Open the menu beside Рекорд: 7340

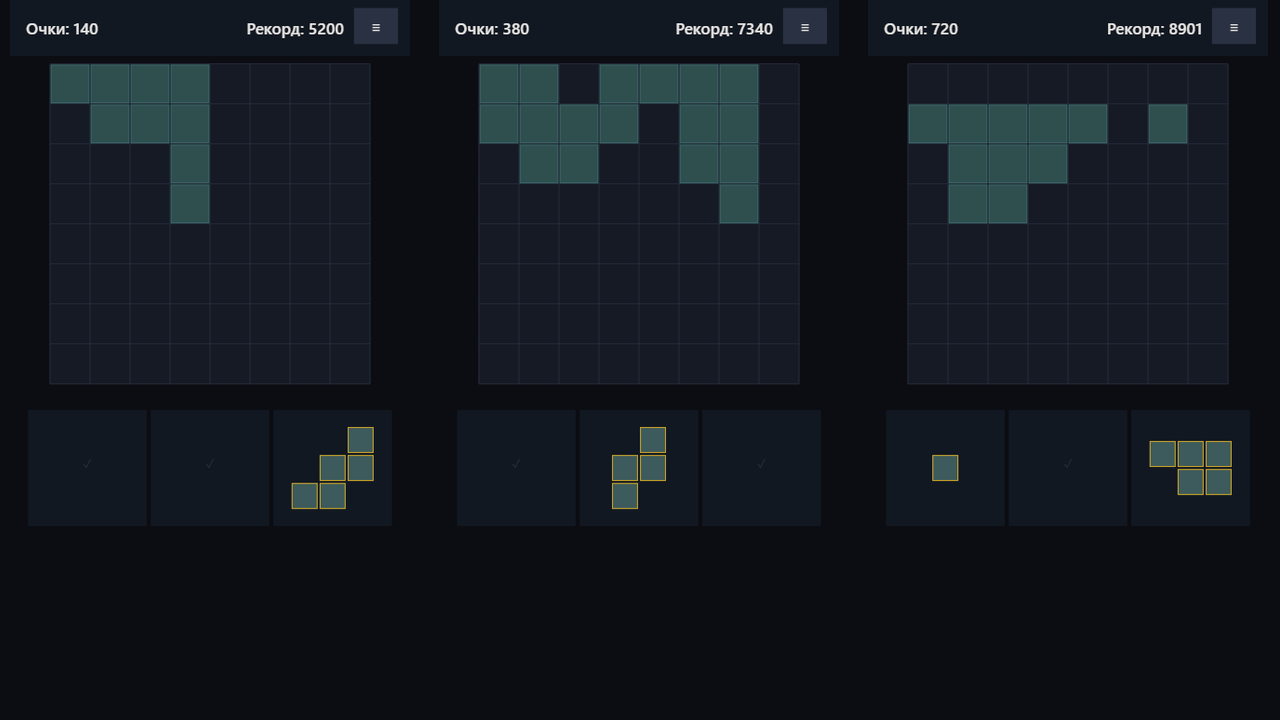(805, 27)
